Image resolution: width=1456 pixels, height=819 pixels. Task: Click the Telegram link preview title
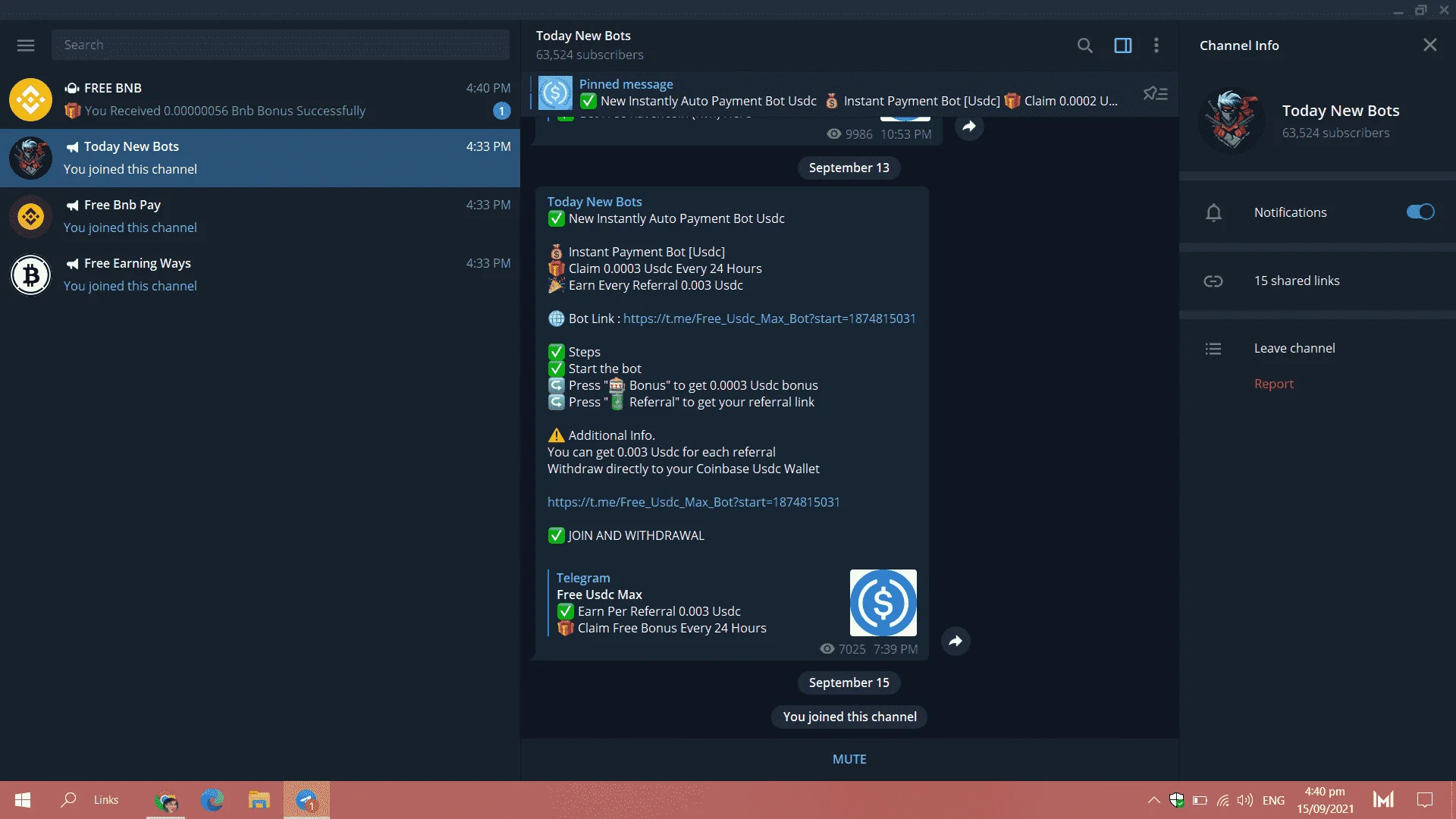point(583,578)
